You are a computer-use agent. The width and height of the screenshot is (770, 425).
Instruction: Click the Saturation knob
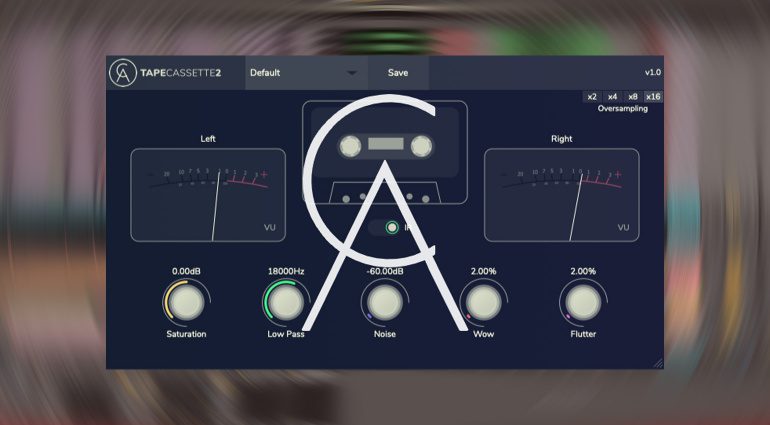pyautogui.click(x=186, y=301)
